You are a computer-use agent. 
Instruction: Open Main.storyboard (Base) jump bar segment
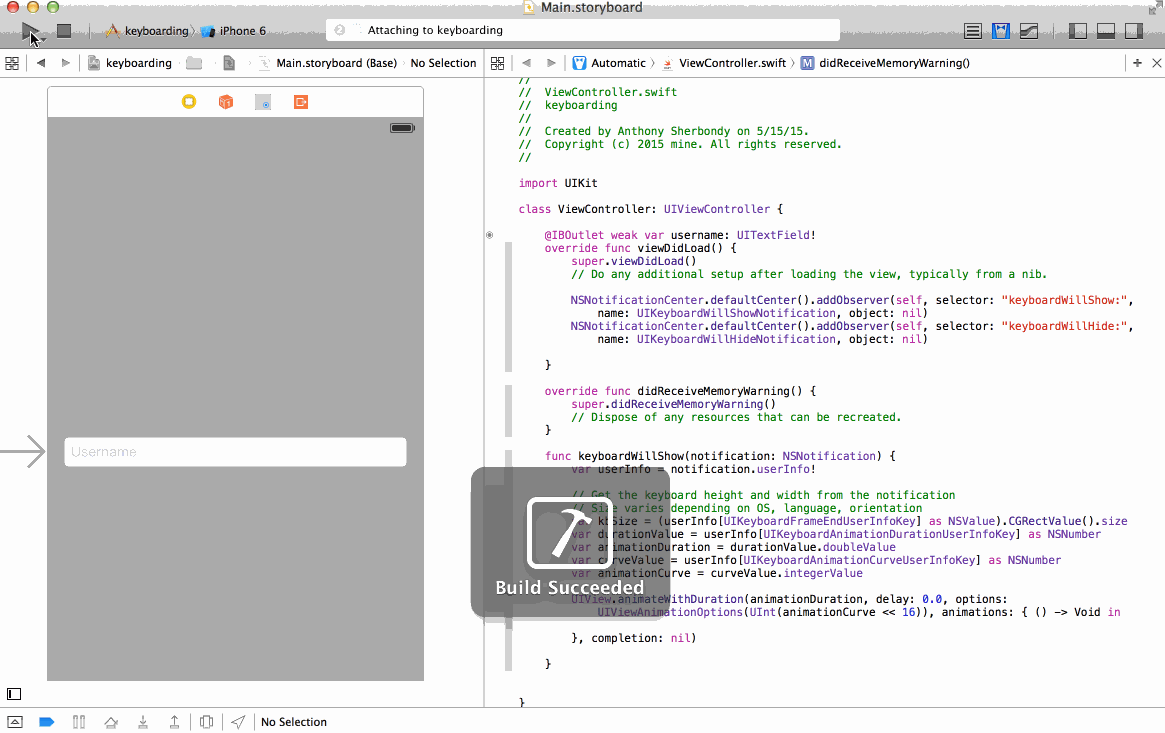pos(328,63)
